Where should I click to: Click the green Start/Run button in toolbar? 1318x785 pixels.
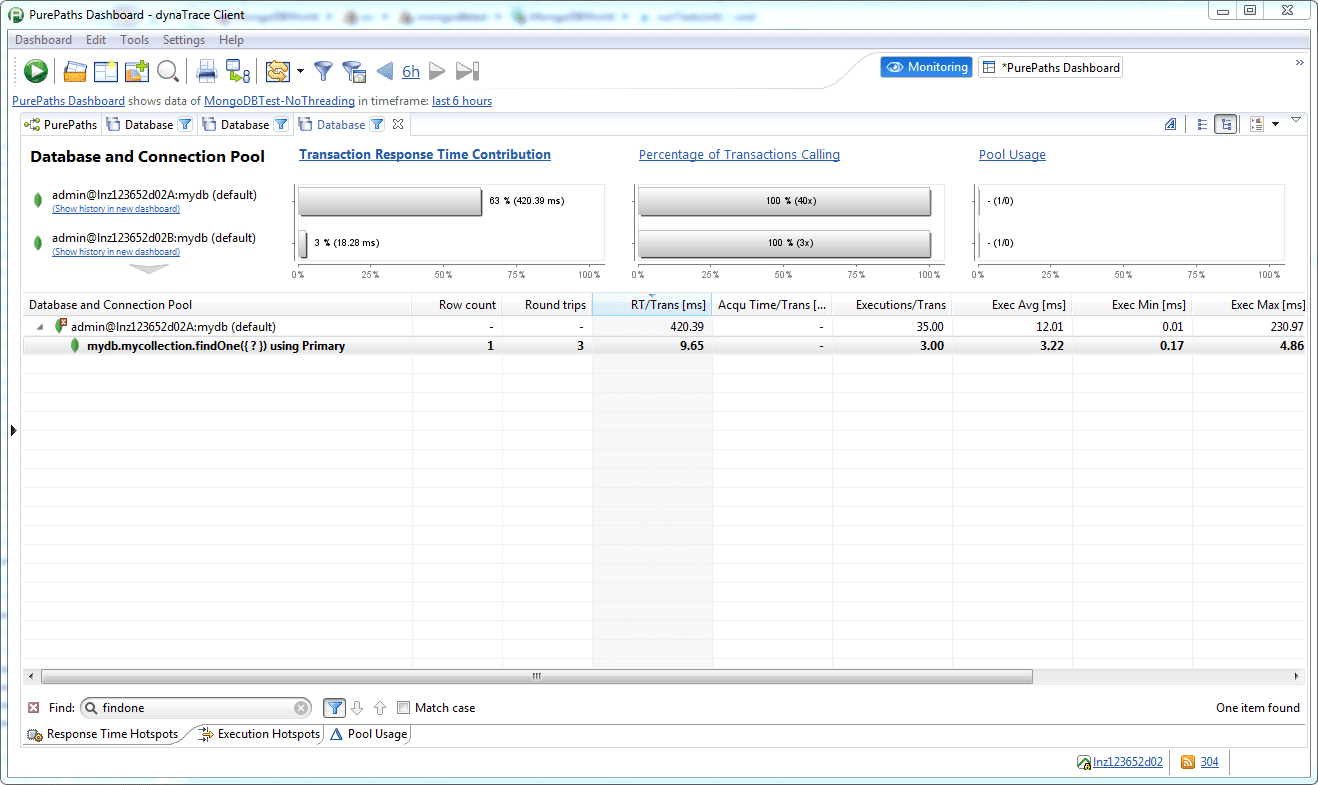(36, 71)
